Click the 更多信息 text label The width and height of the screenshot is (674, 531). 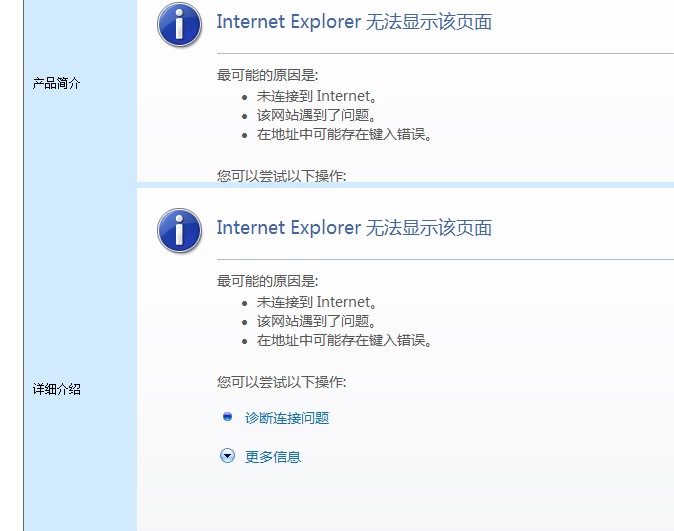273,457
